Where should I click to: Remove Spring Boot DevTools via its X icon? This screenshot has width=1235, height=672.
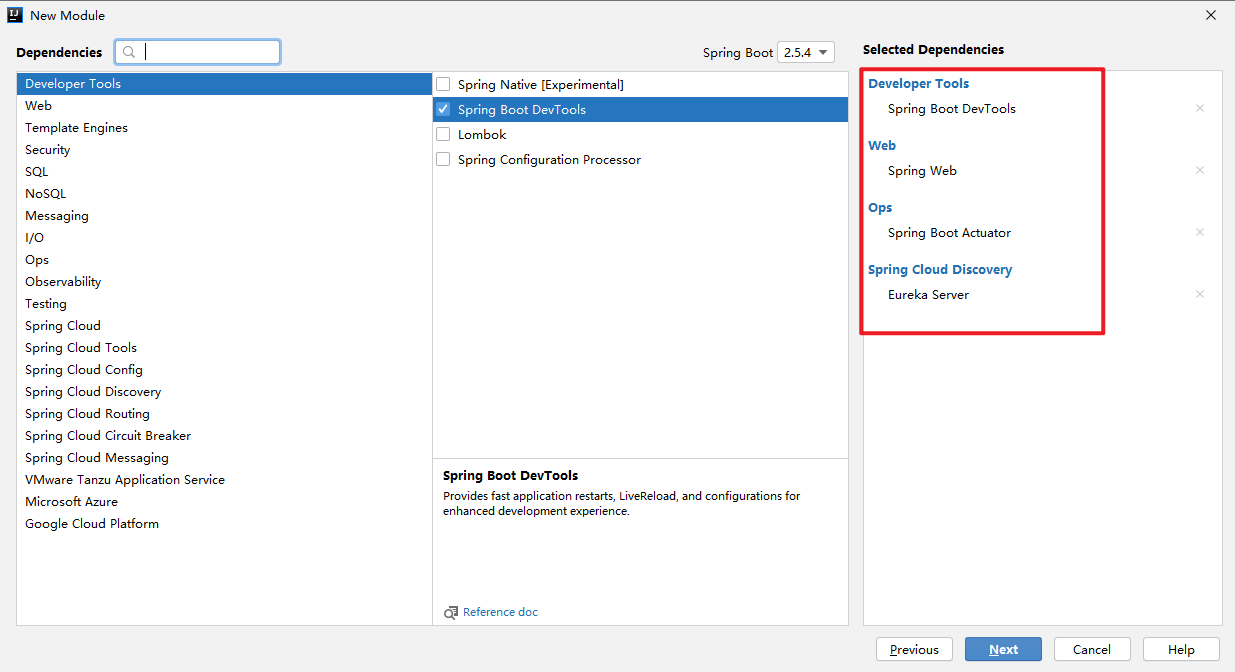1200,108
